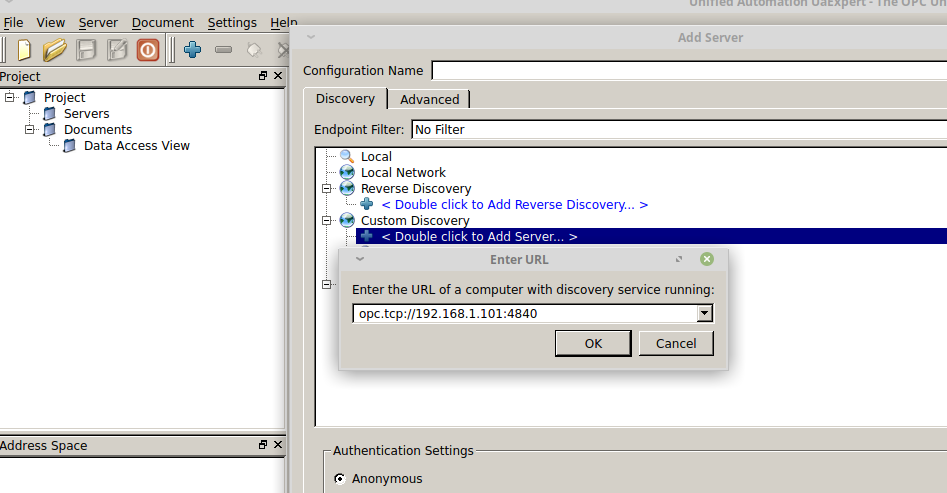This screenshot has width=947, height=493.
Task: Click the Servers folder icon in Project tree
Action: point(49,114)
